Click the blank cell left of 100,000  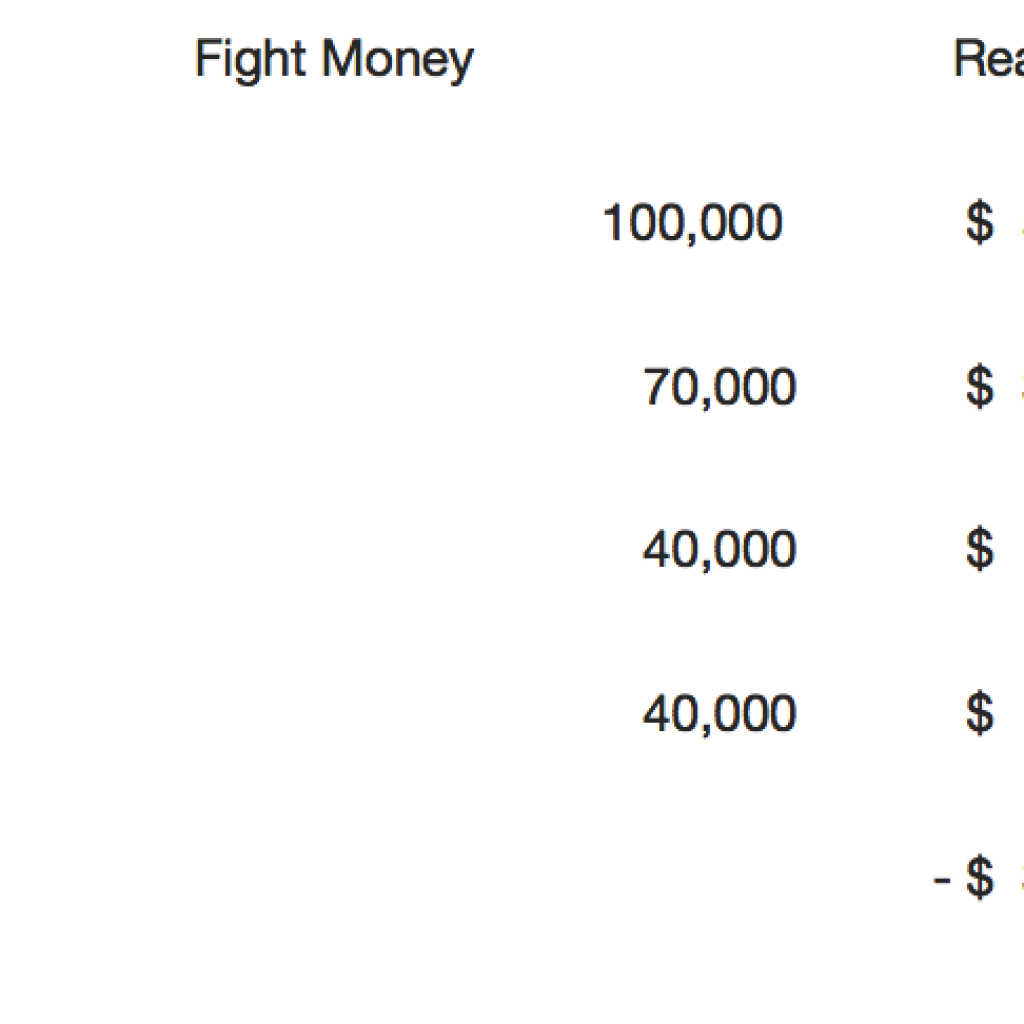[x=350, y=222]
